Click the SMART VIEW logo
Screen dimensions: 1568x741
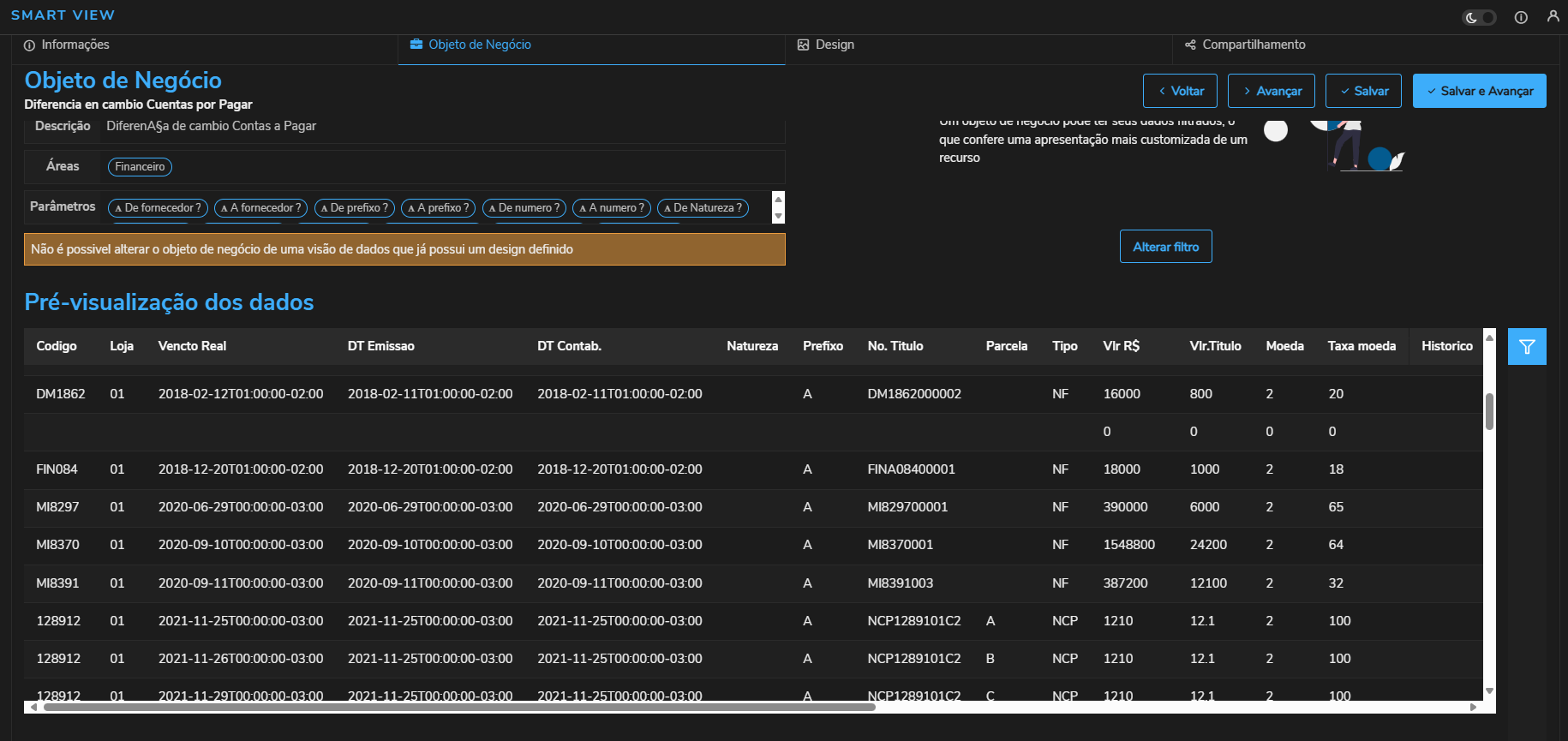(x=63, y=15)
